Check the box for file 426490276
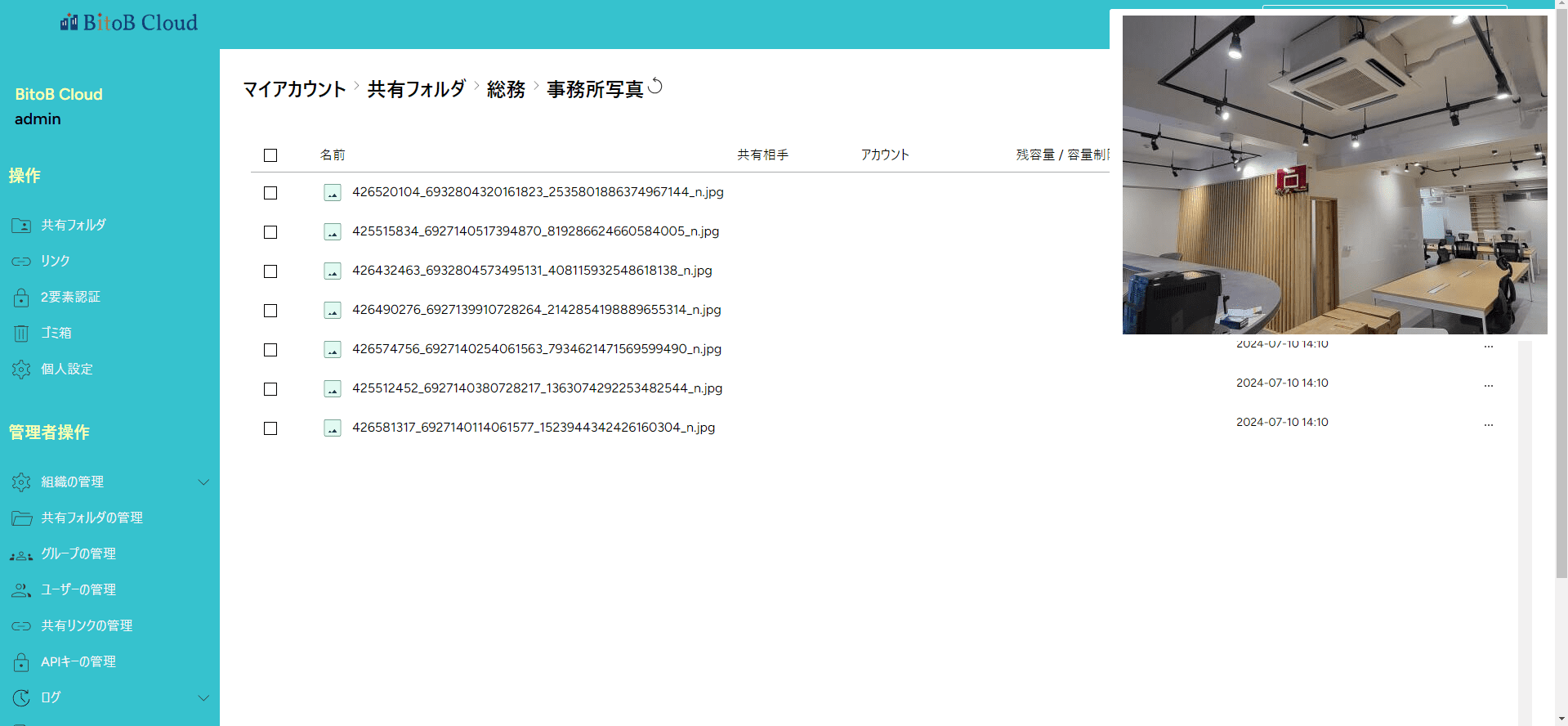Screen dimensions: 1568x726 tap(270, 311)
